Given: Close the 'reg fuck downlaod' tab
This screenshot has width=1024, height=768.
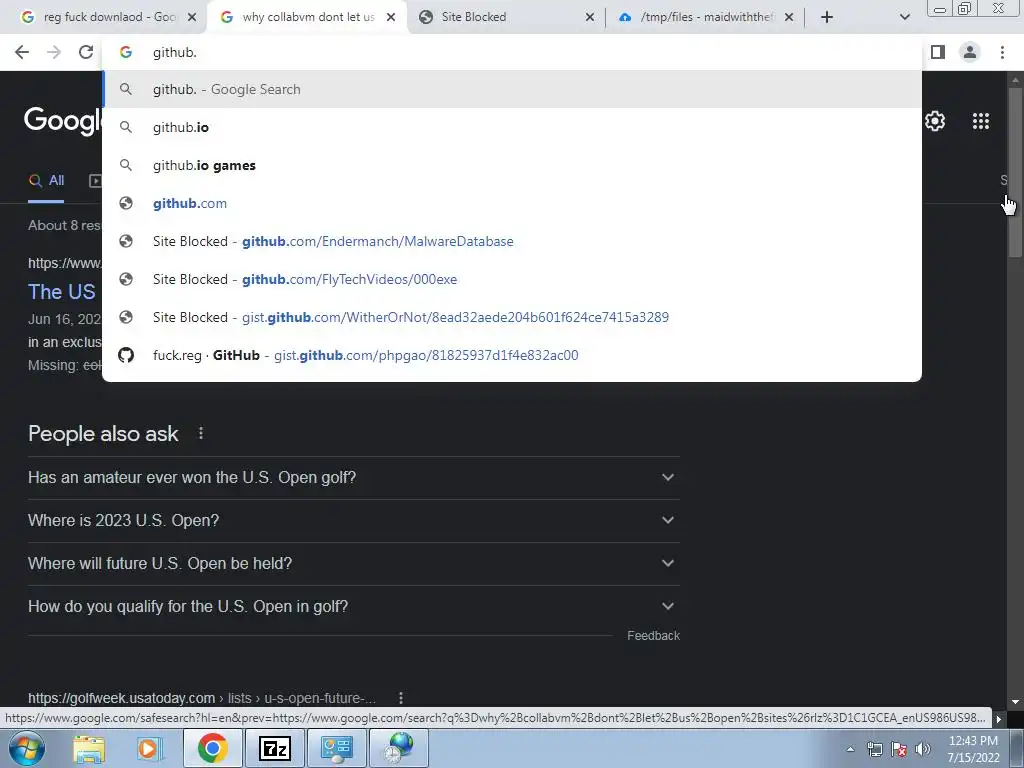Looking at the screenshot, I should tap(192, 17).
